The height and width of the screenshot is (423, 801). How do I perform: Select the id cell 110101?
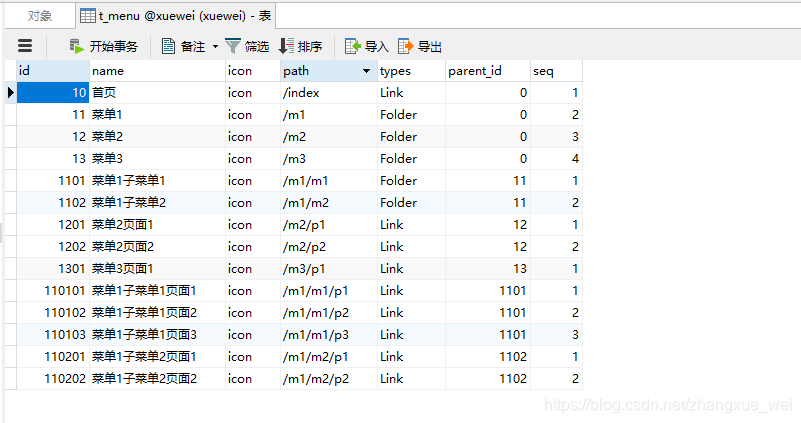point(53,290)
